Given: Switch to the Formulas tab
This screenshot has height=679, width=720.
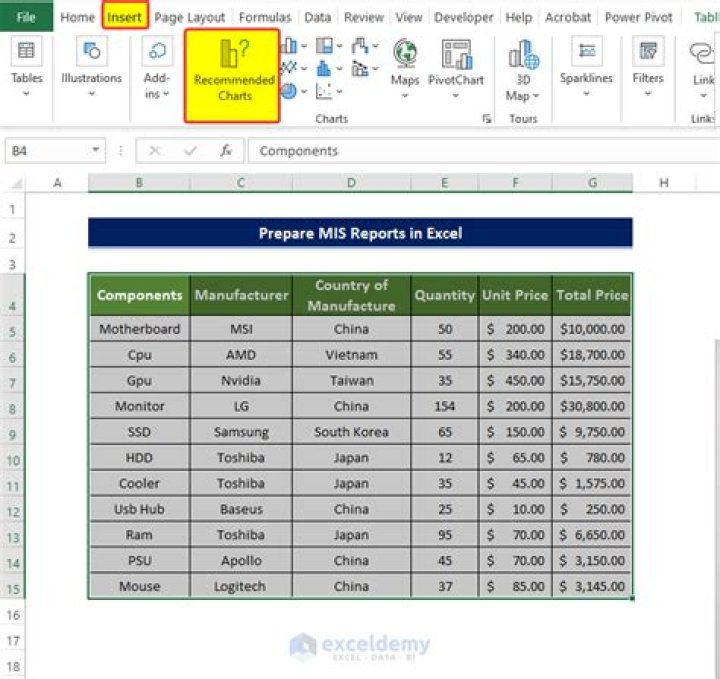Looking at the screenshot, I should (265, 17).
